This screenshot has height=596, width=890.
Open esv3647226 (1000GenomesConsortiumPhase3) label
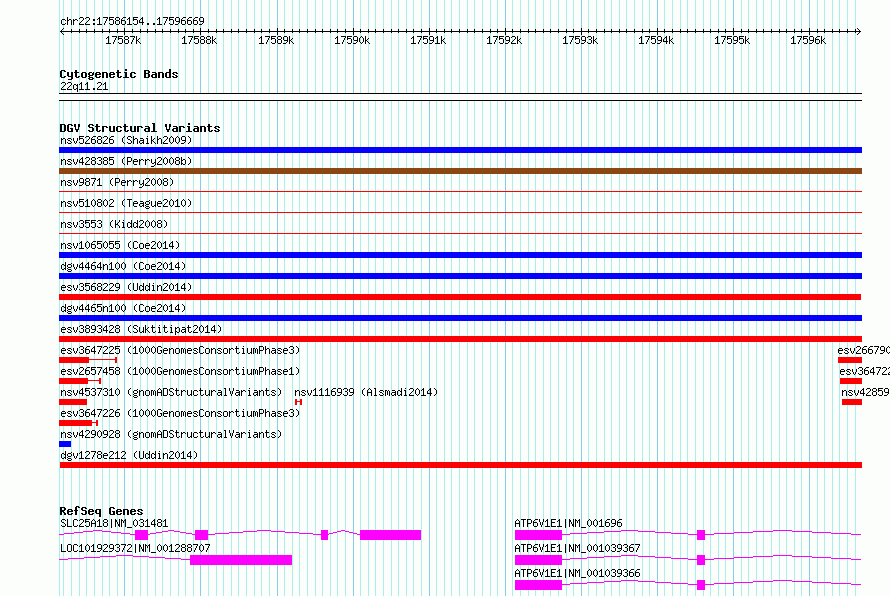tap(180, 413)
